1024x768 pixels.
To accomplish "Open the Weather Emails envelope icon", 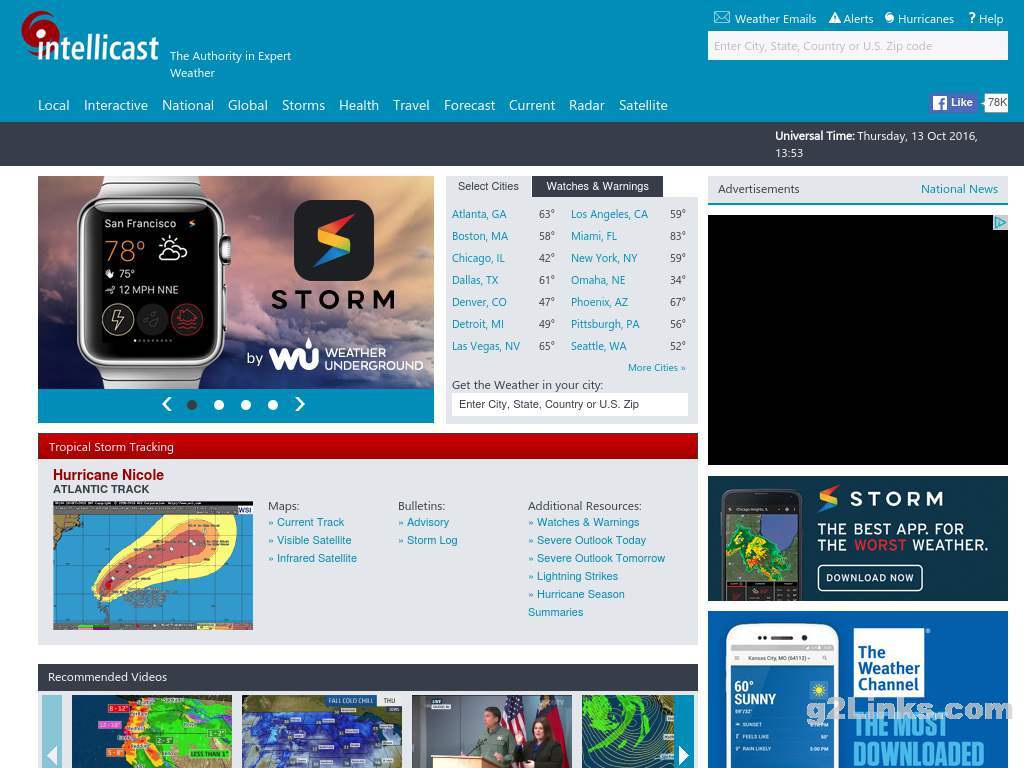I will [722, 18].
